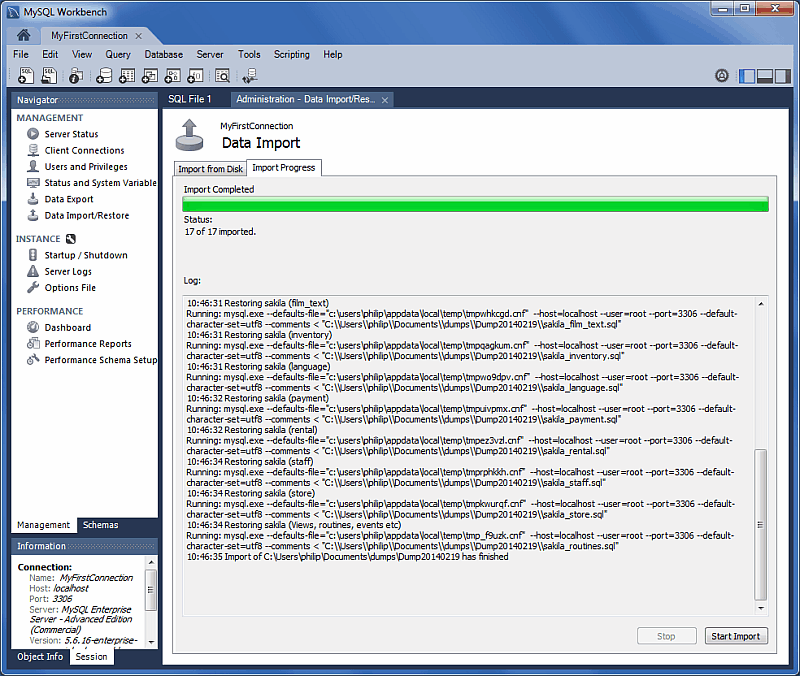This screenshot has height=676, width=800.
Task: Open the Scripting menu
Action: pos(291,54)
